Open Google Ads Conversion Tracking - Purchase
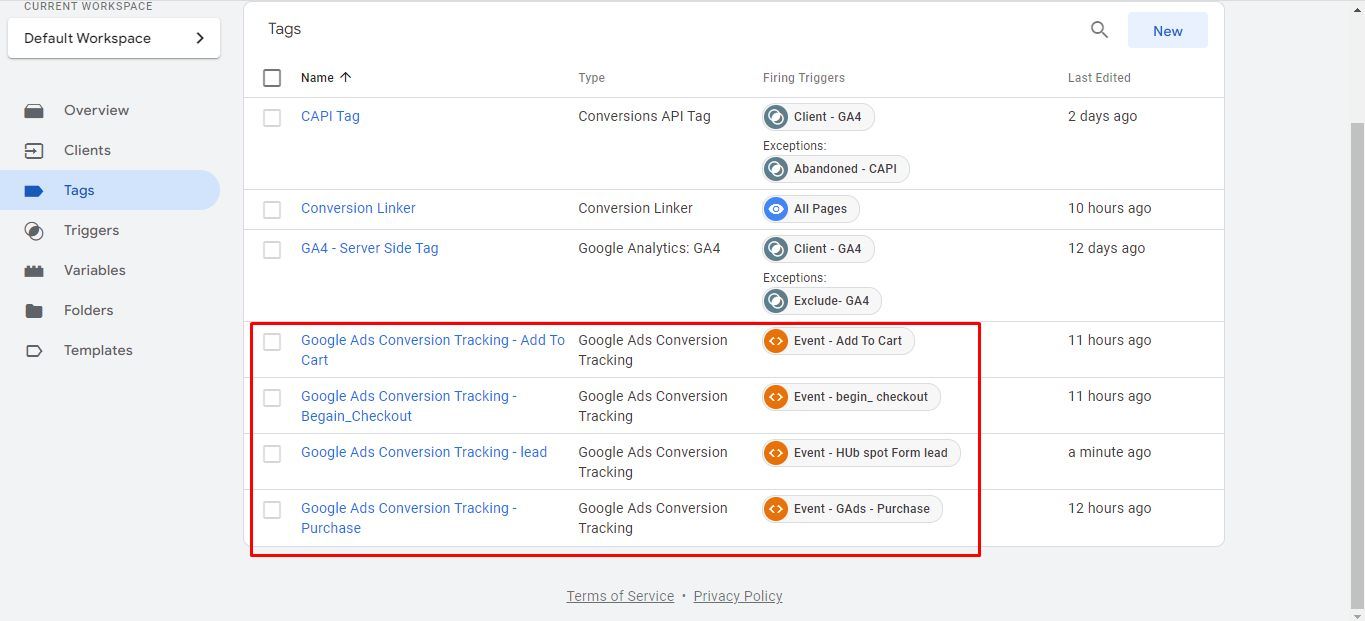The width and height of the screenshot is (1365, 621). (x=409, y=518)
